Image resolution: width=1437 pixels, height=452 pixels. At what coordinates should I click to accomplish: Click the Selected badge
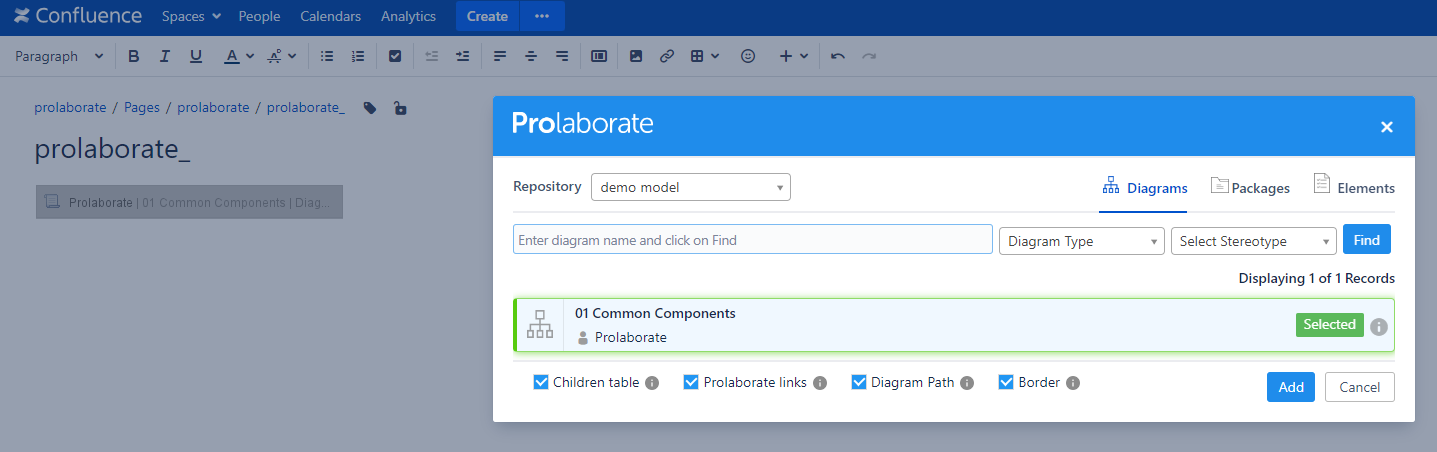[x=1329, y=325]
